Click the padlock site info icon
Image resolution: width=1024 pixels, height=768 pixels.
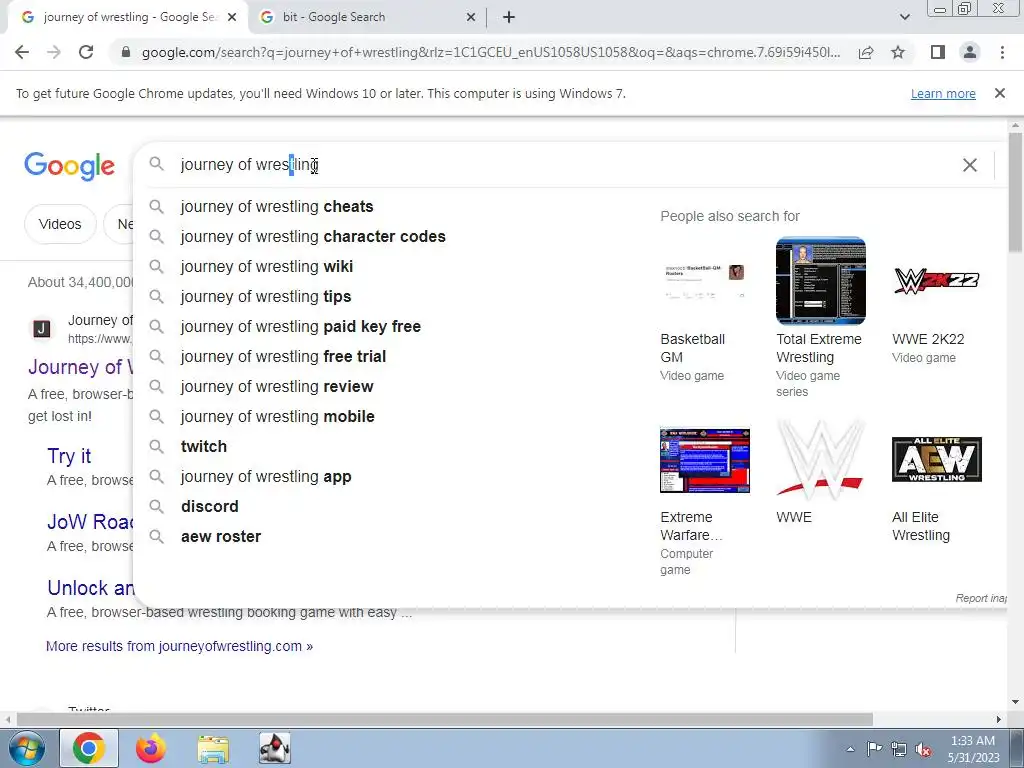(126, 52)
